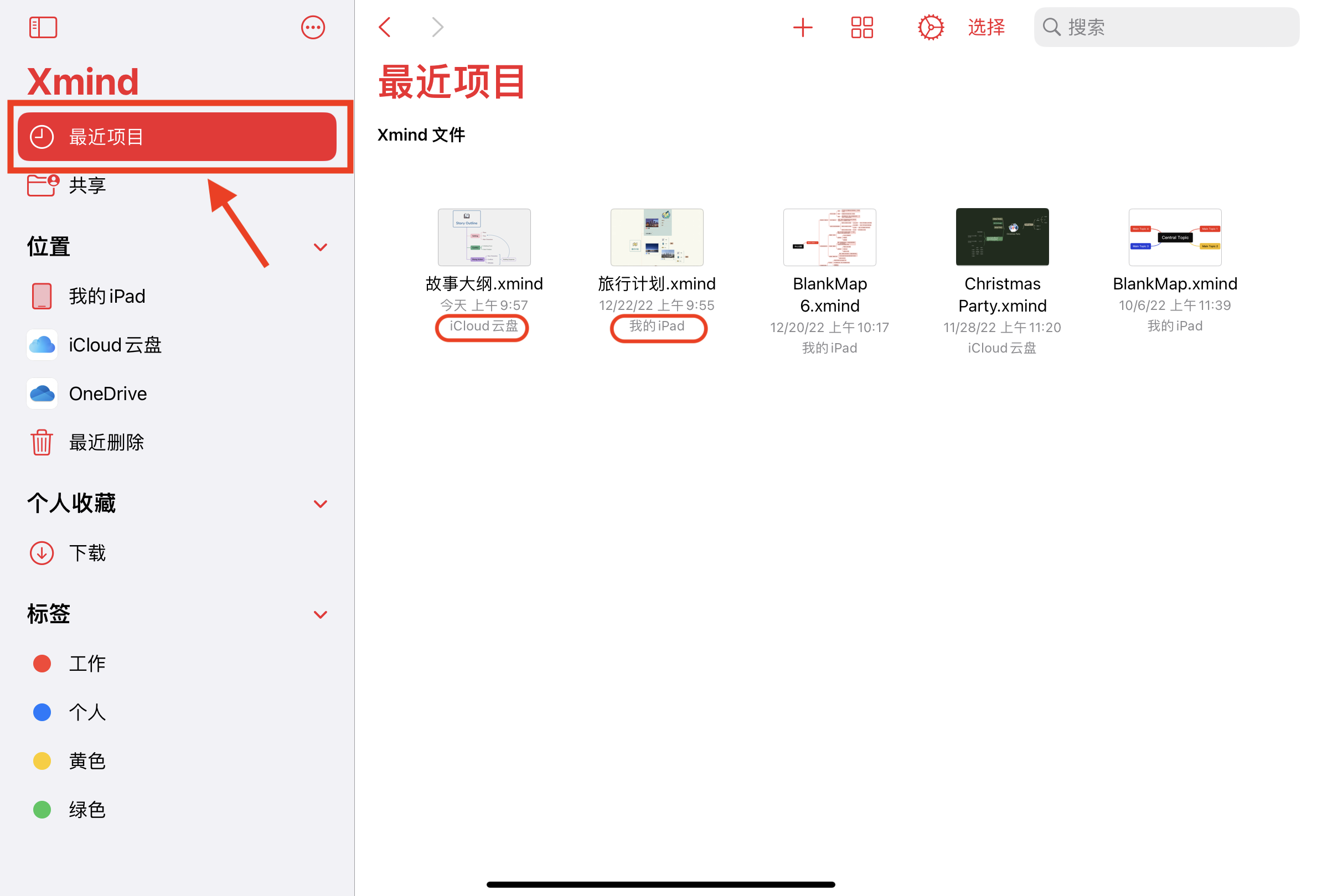This screenshot has width=1322, height=896.
Task: Filter by 黄色 tag label
Action: (x=87, y=761)
